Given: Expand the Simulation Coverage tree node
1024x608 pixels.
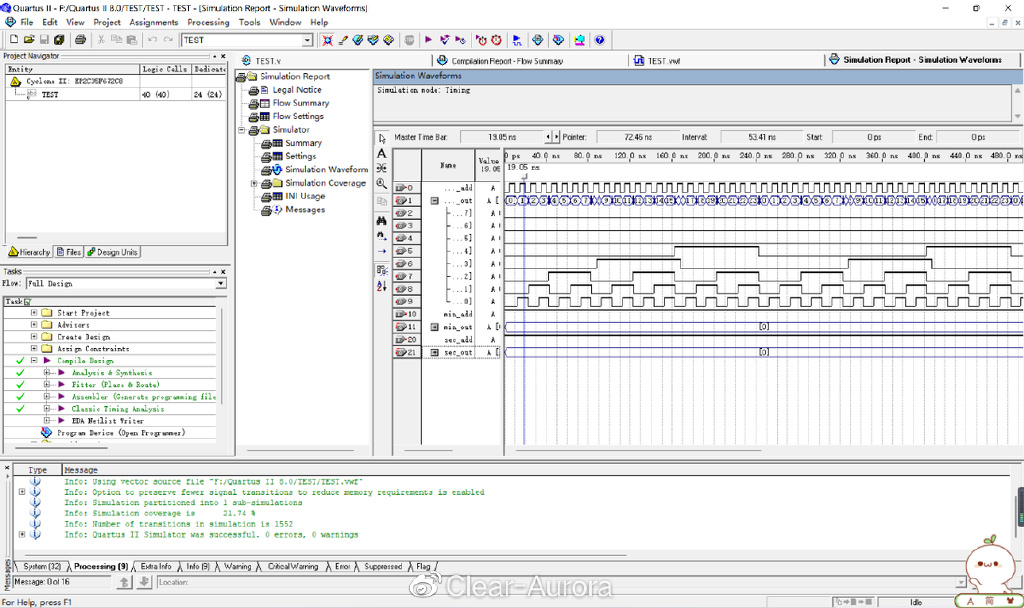Looking at the screenshot, I should click(254, 184).
